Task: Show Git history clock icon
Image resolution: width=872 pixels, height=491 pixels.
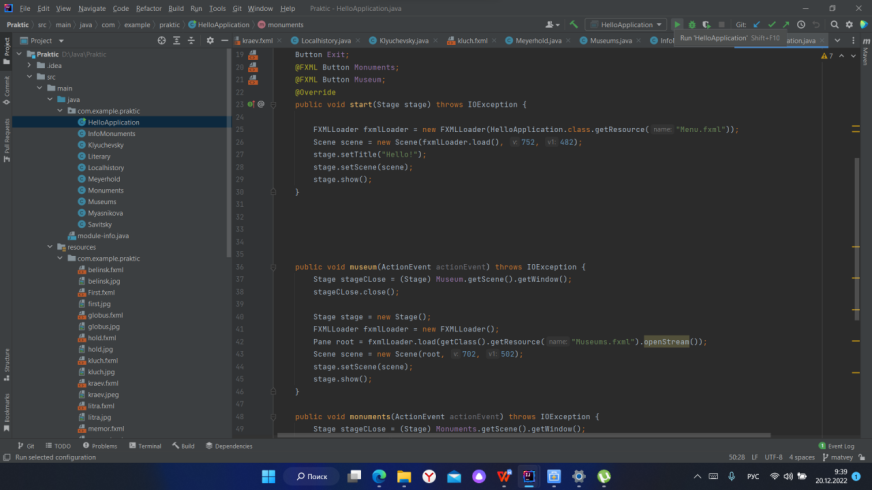Action: tap(801, 24)
